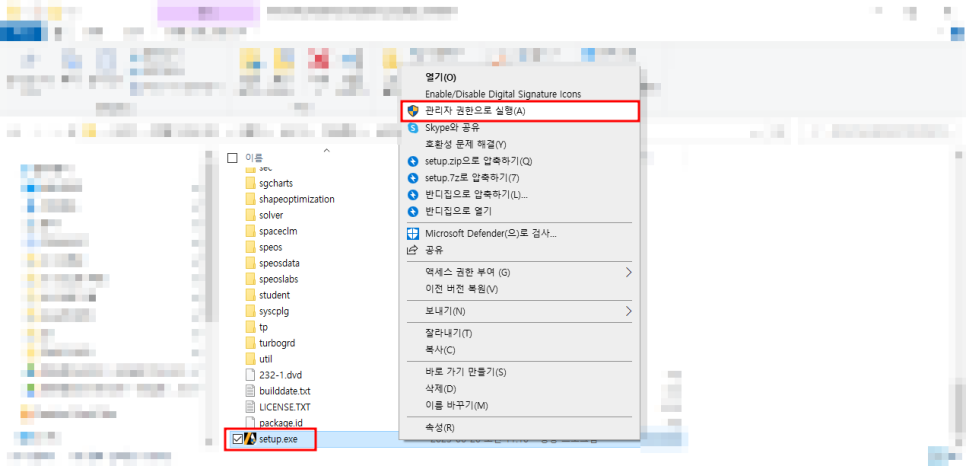Expand the 액세스 권한 부여 (G) submenu arrow
The width and height of the screenshot is (966, 466).
(628, 272)
